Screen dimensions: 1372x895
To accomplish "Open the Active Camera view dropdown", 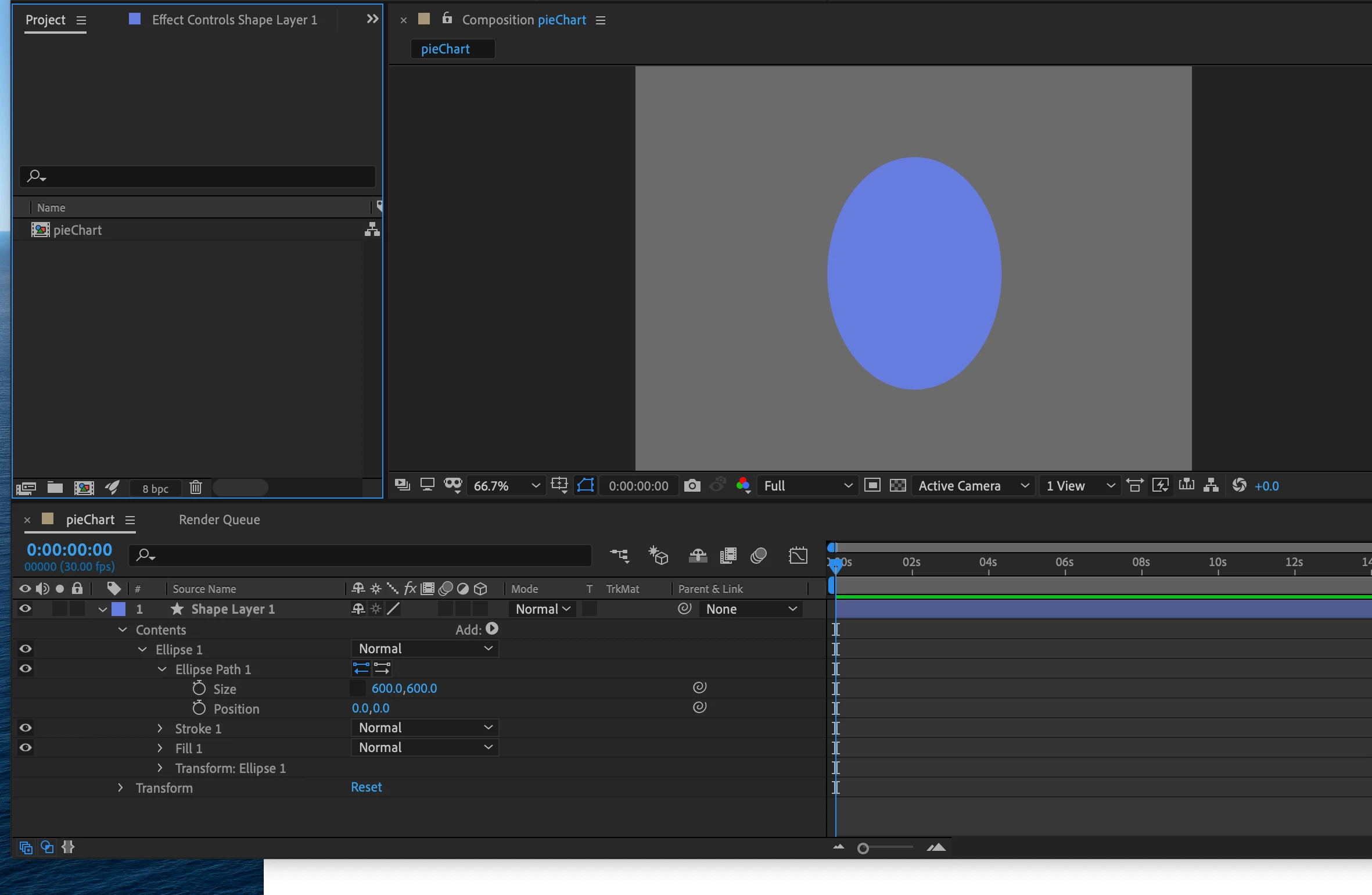I will pyautogui.click(x=974, y=486).
